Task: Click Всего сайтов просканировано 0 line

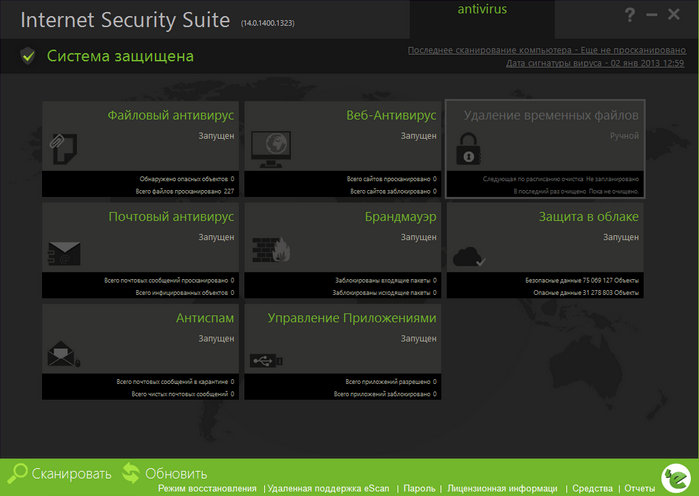Action: [391, 179]
